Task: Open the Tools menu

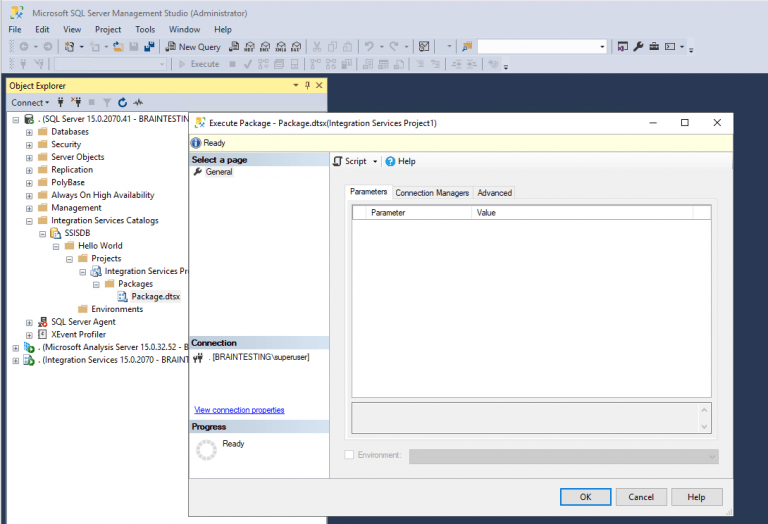Action: [145, 29]
